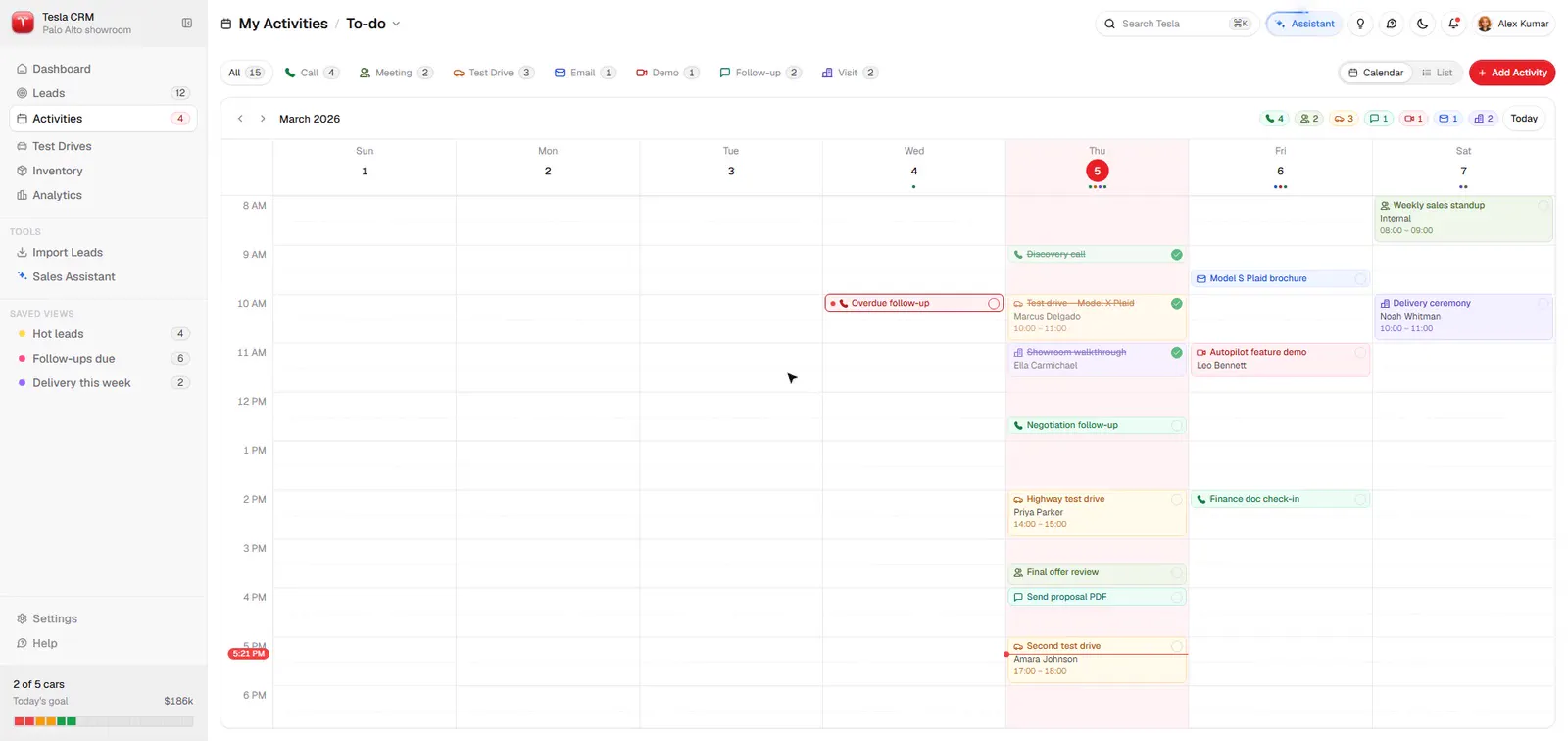Filter by Test Drive tab
Screen dimensions: 1568x741
pos(493,73)
